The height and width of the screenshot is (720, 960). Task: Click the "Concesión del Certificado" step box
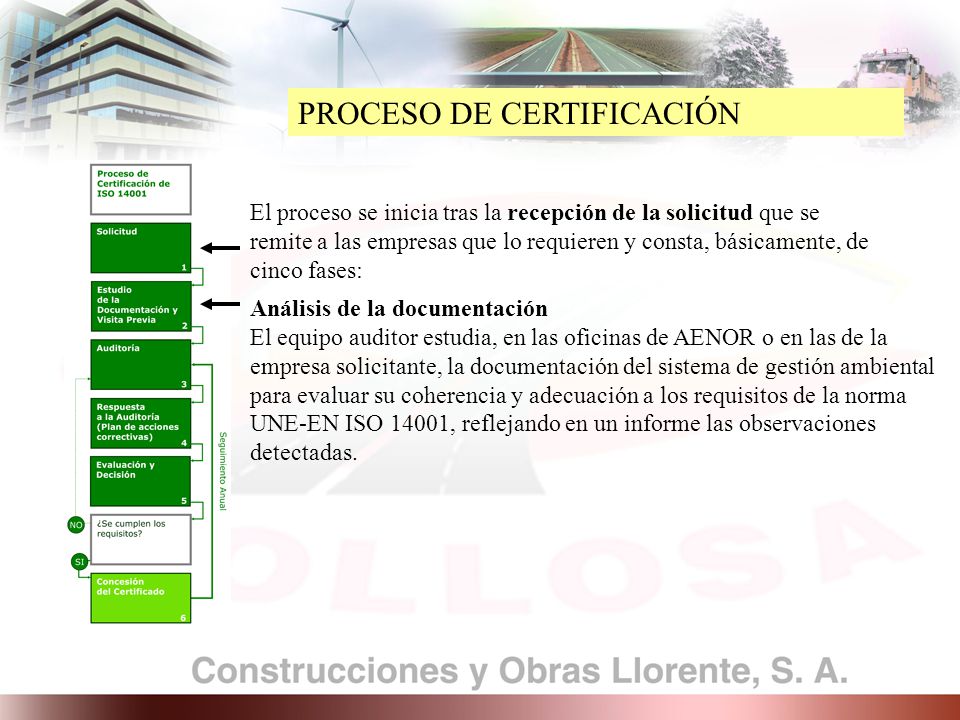pos(141,598)
